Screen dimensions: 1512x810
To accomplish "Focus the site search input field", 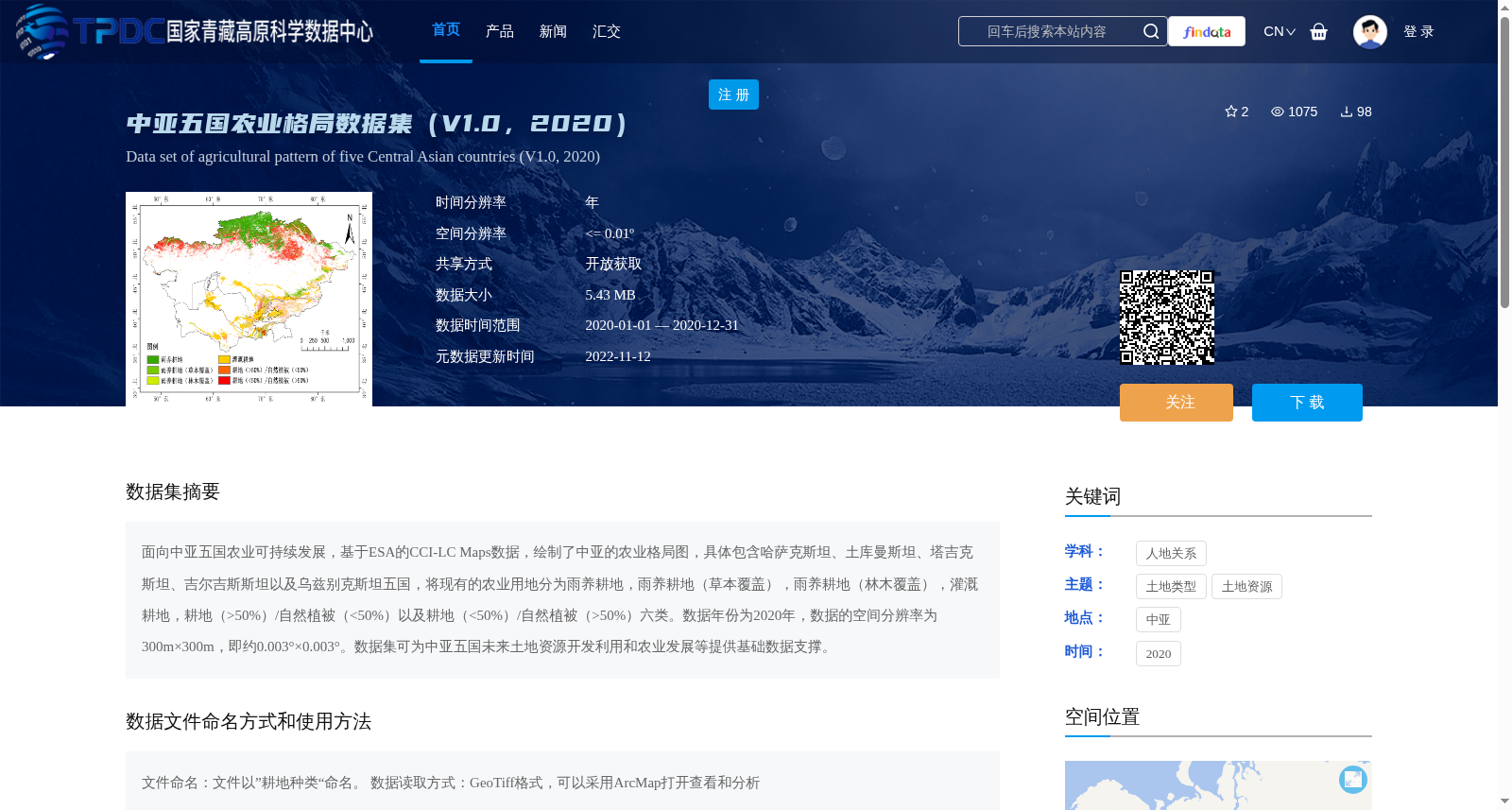I will (x=1047, y=31).
